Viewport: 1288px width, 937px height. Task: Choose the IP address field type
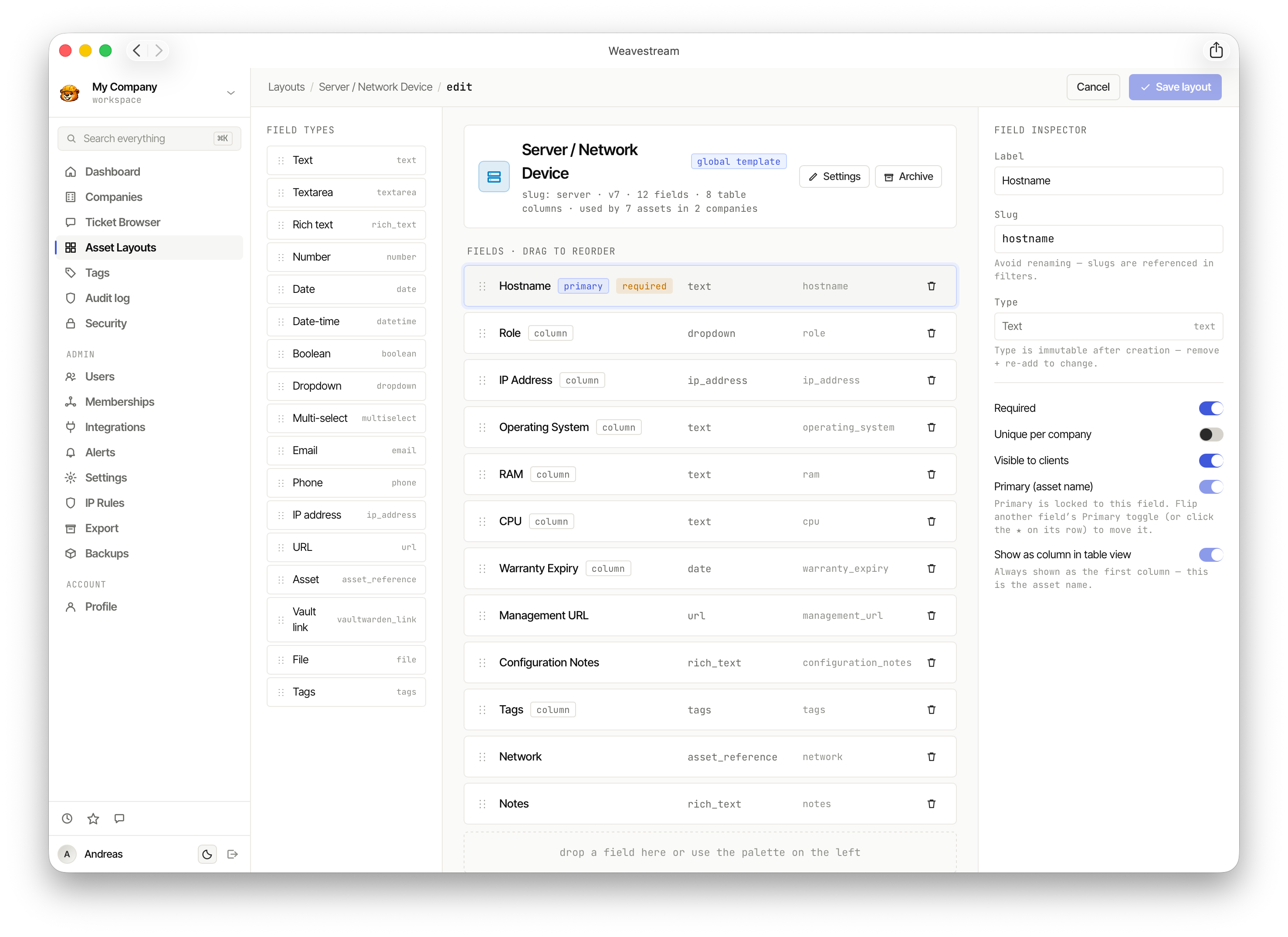coord(346,515)
